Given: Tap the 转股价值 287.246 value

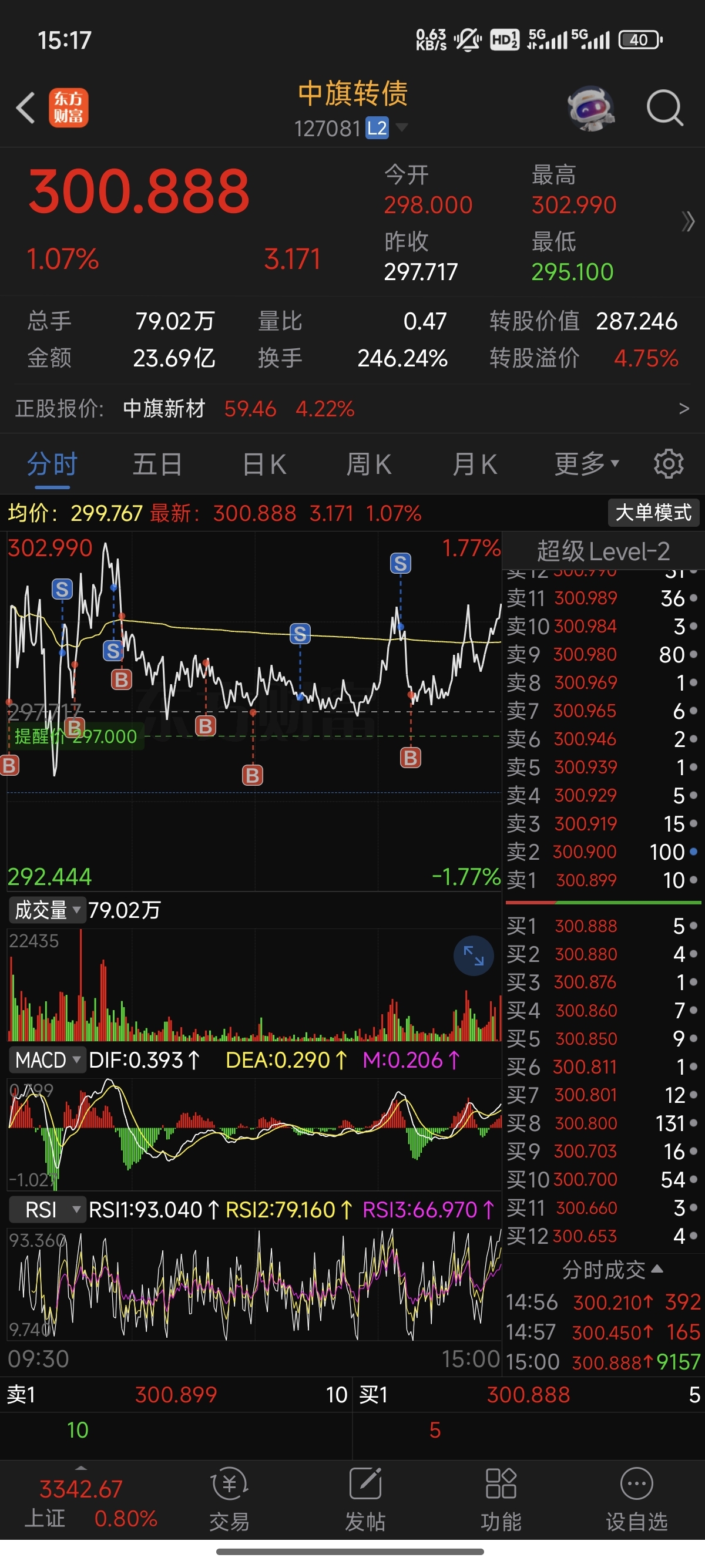Looking at the screenshot, I should [x=636, y=321].
